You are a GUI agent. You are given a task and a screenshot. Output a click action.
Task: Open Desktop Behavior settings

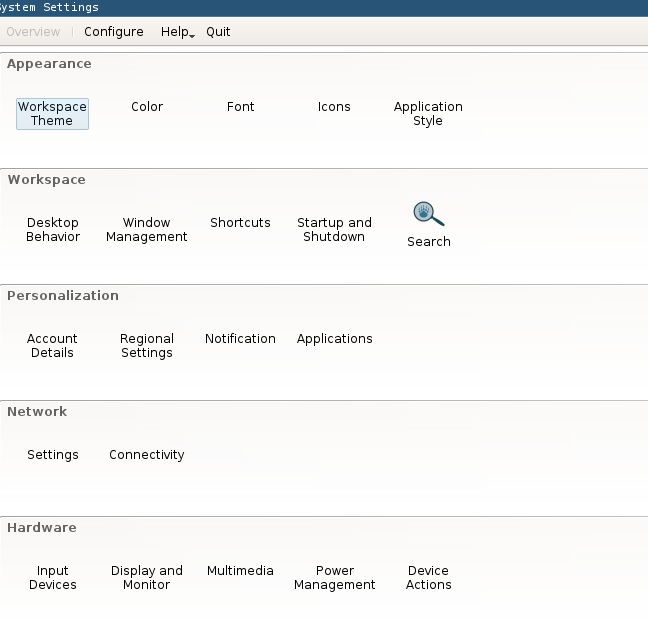(53, 230)
